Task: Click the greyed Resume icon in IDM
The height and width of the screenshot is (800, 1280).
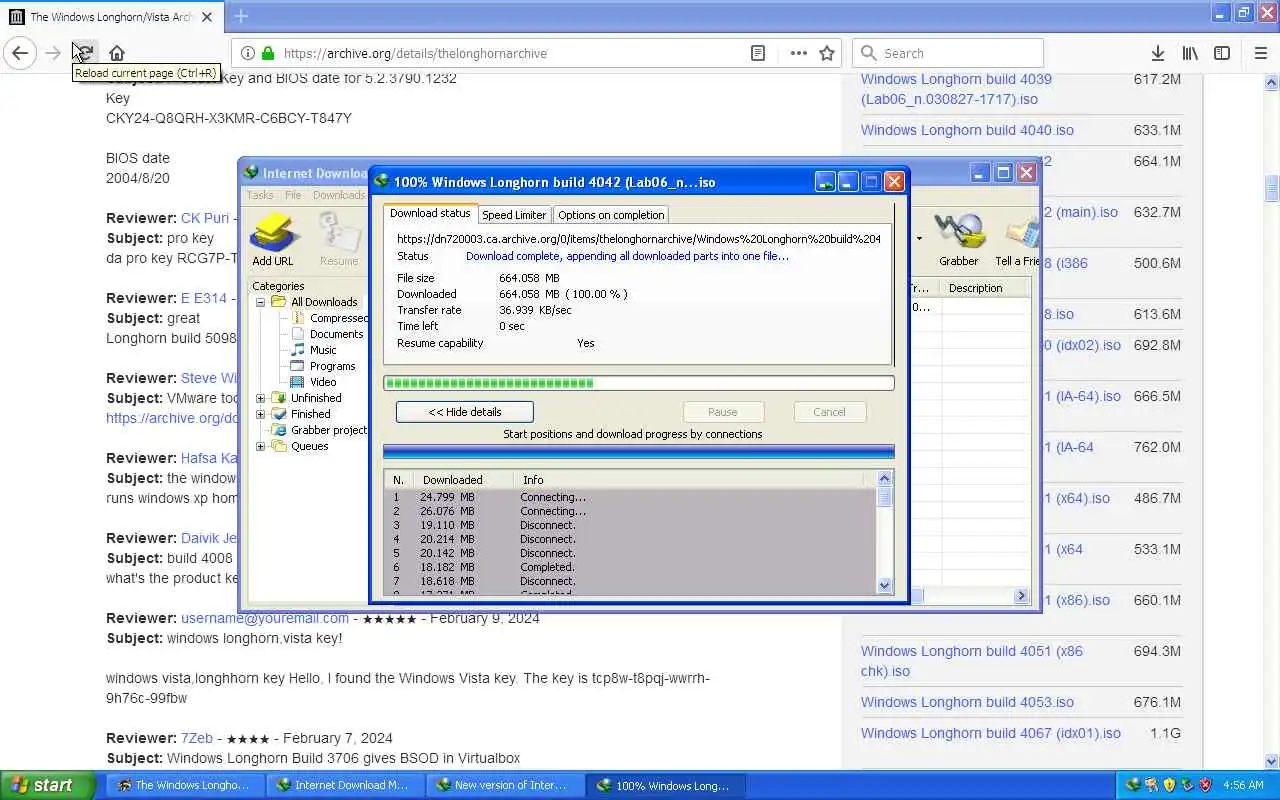Action: pyautogui.click(x=339, y=238)
